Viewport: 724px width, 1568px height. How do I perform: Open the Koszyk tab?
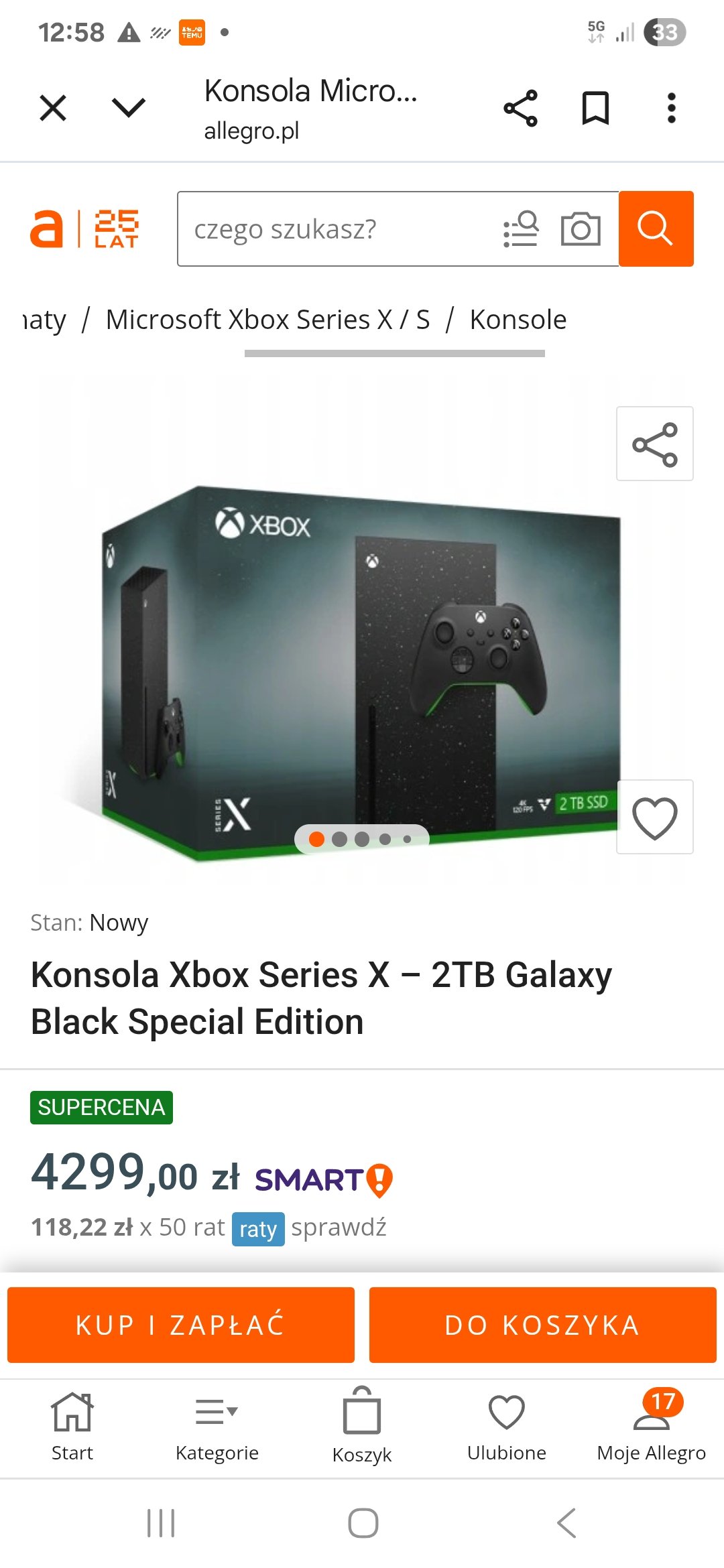(x=362, y=1424)
